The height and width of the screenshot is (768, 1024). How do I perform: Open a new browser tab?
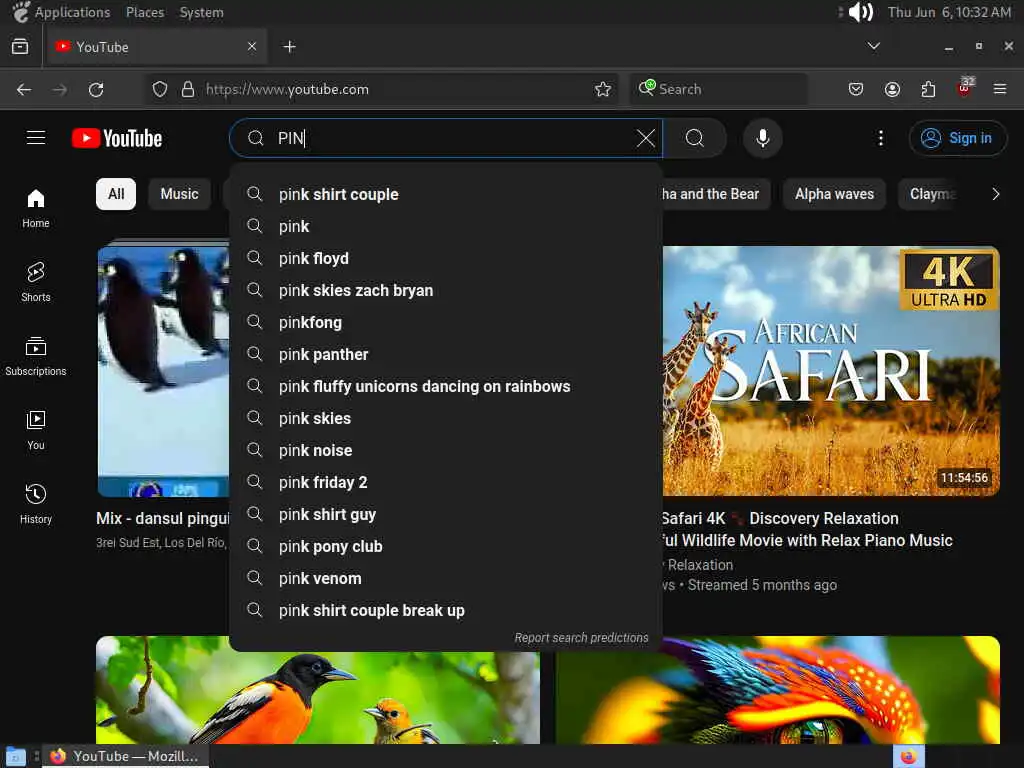(289, 46)
